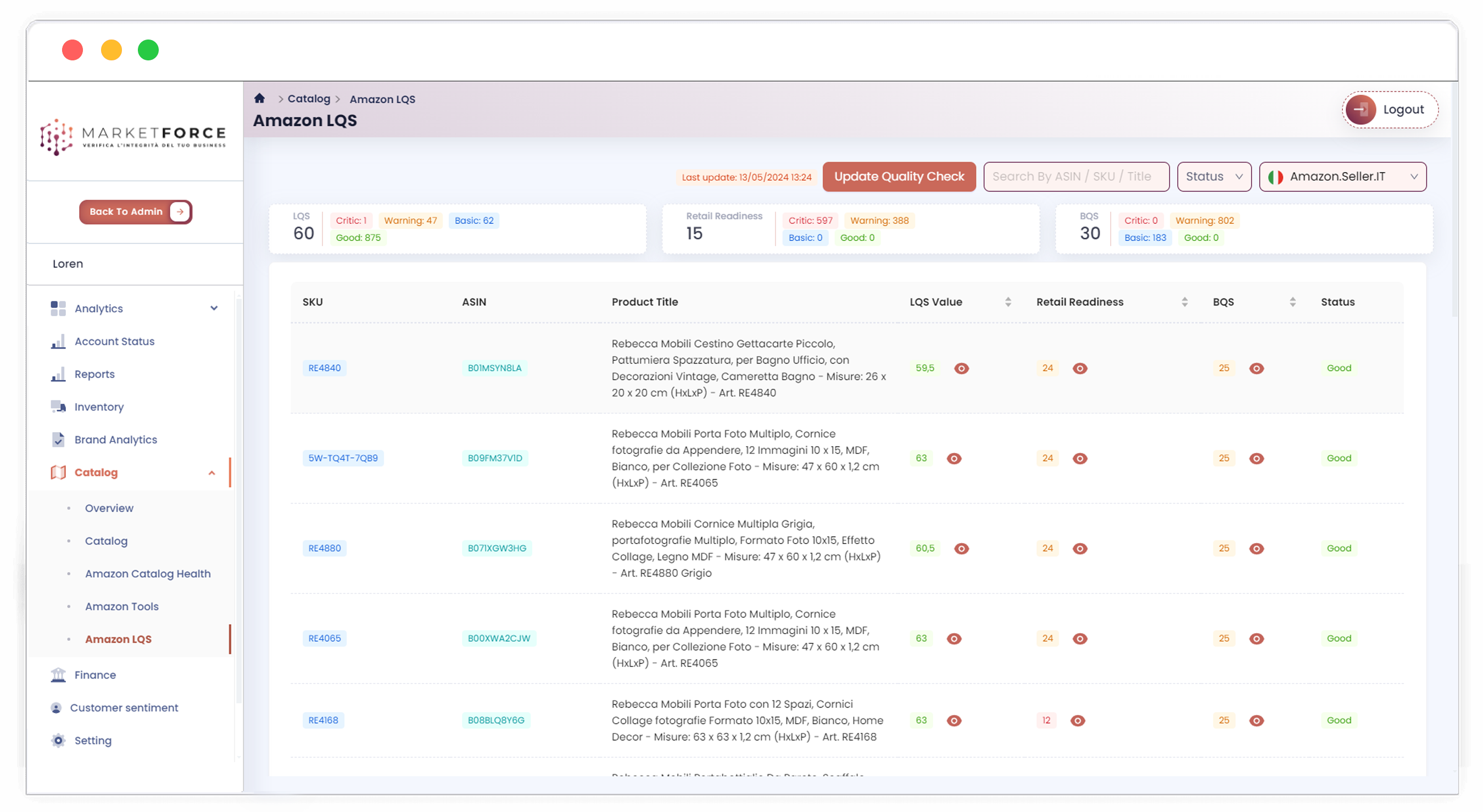
Task: Click the MarketForce logo
Action: pos(133,137)
